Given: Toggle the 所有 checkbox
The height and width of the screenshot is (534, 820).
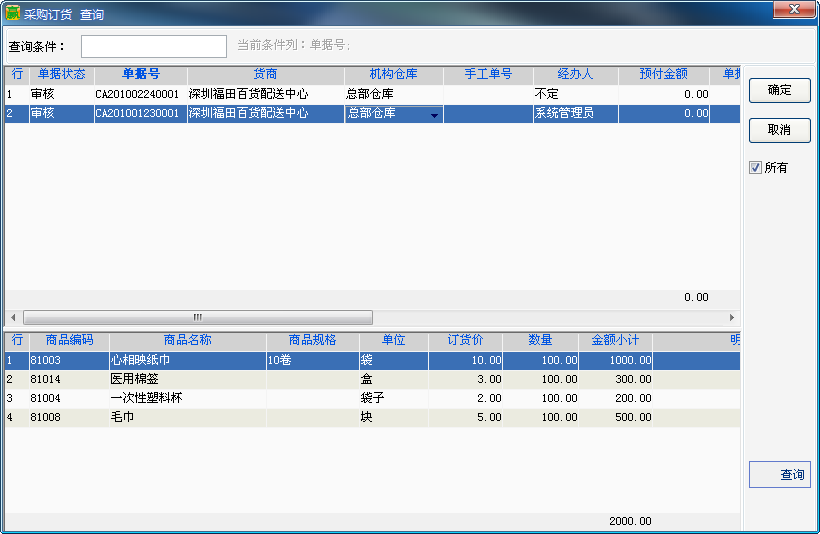Looking at the screenshot, I should click(756, 168).
